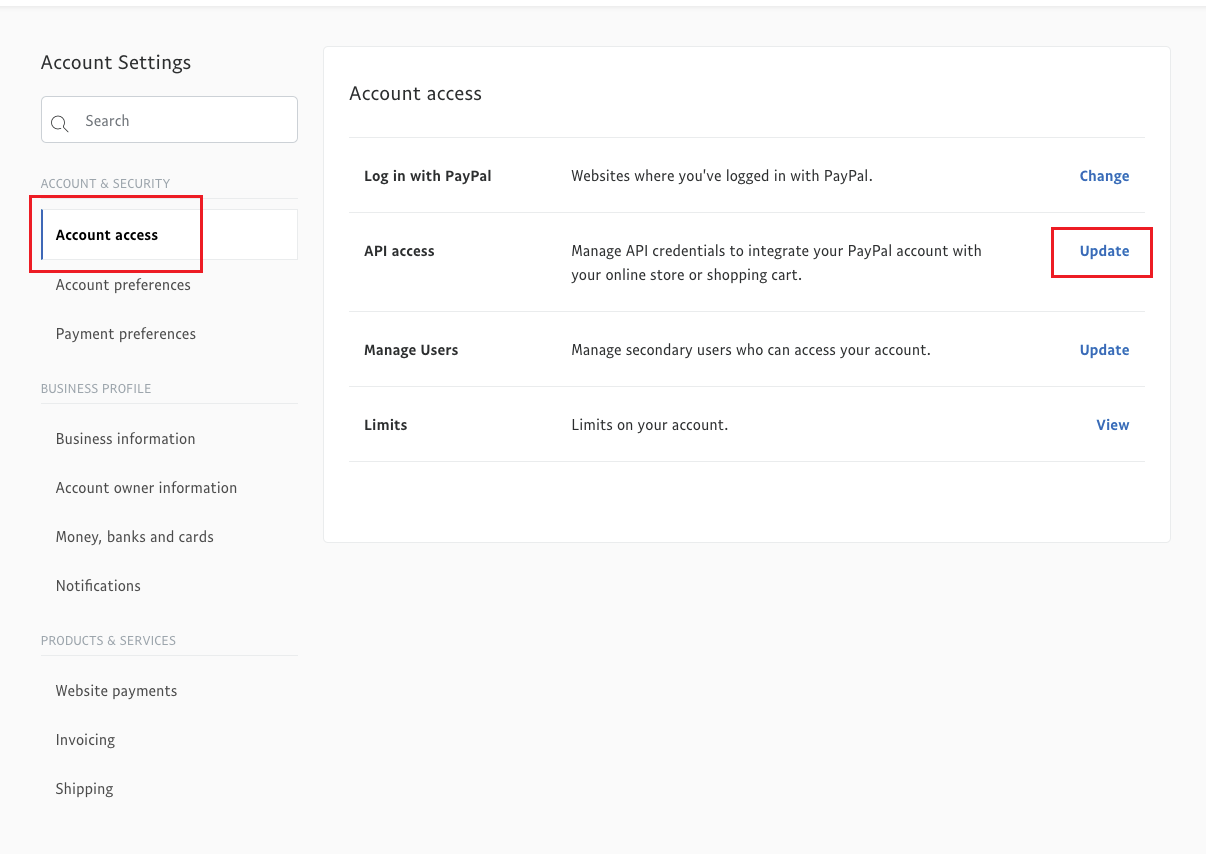Click the 'PRODUCTS & SERVICES' section label

coord(108,641)
